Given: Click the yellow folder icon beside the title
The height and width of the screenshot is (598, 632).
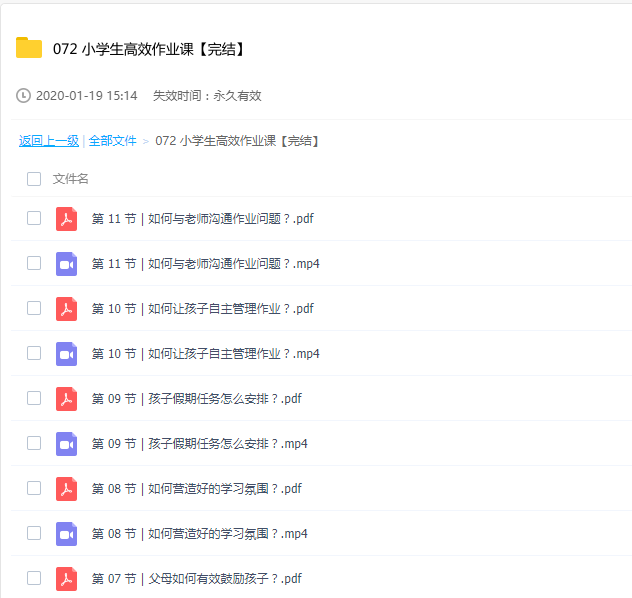Looking at the screenshot, I should (x=29, y=48).
